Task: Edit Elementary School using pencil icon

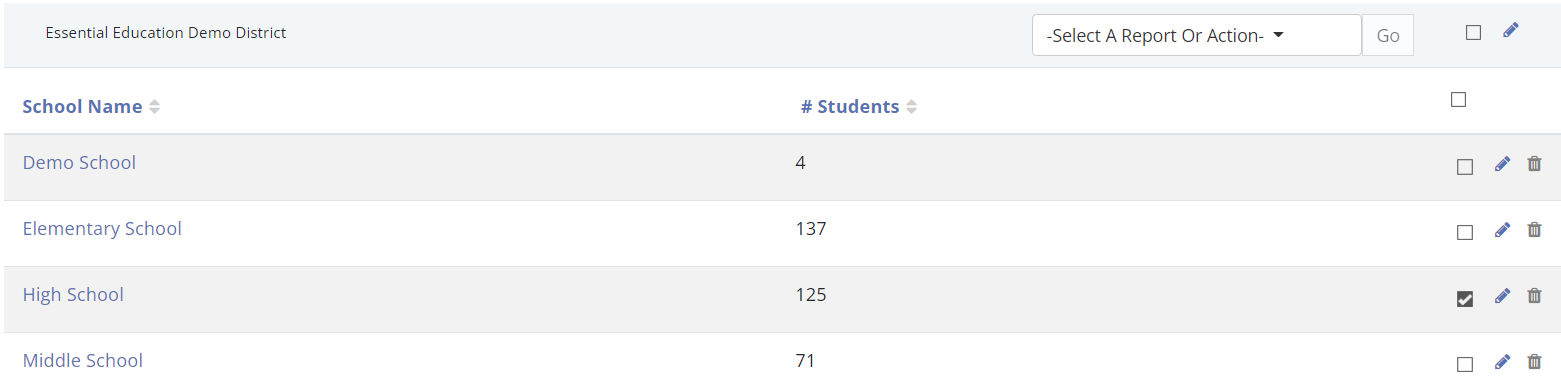Action: tap(1502, 230)
